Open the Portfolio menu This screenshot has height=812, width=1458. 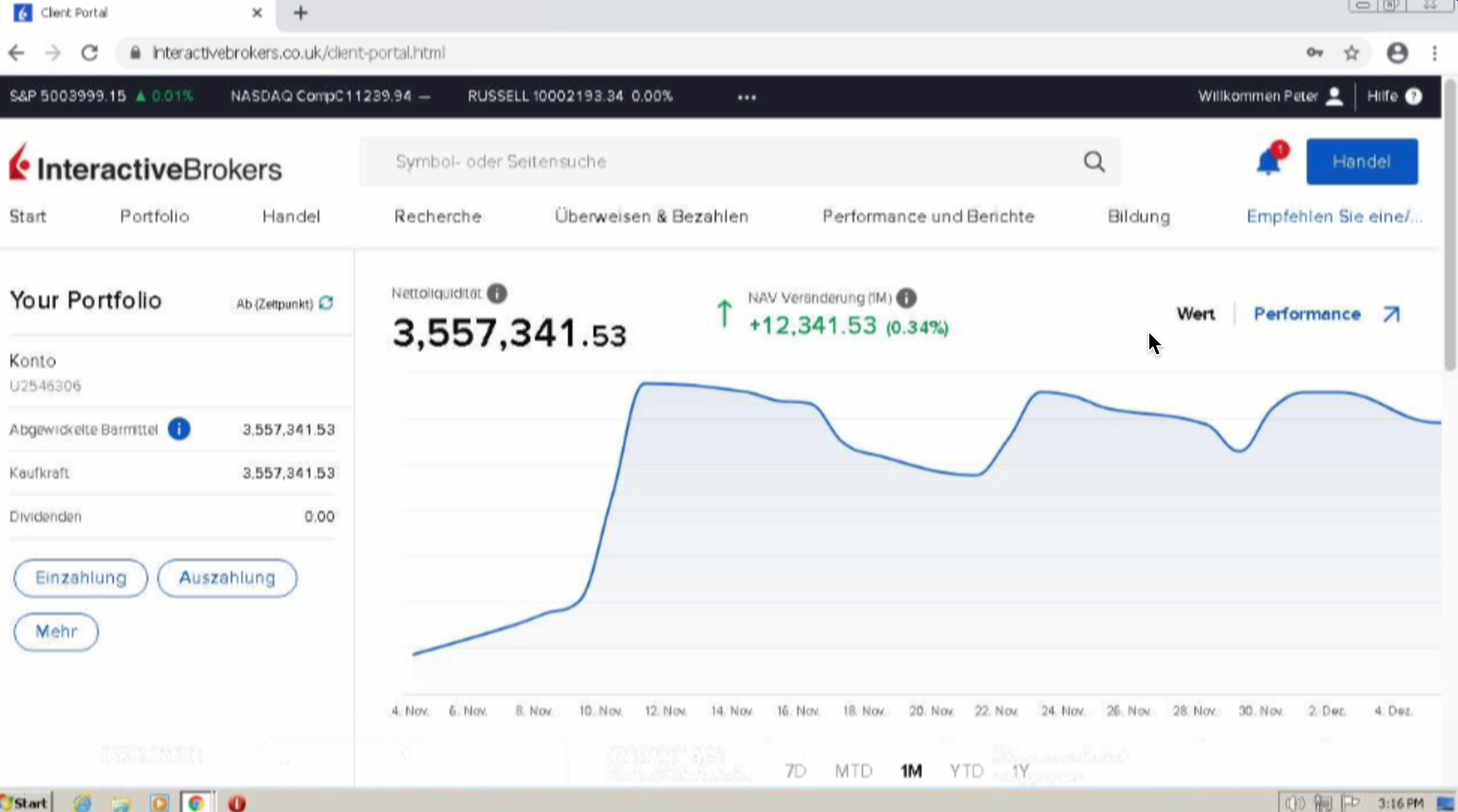[x=154, y=216]
